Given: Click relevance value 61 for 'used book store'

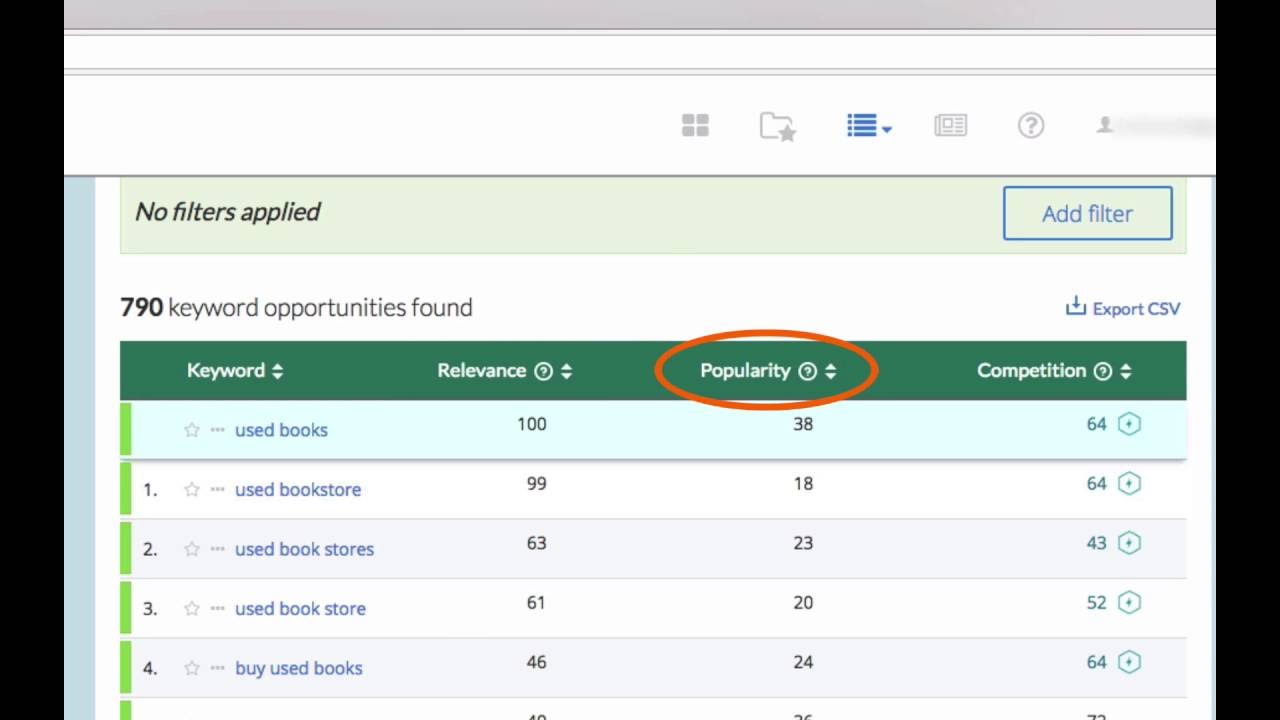Looking at the screenshot, I should (536, 603).
